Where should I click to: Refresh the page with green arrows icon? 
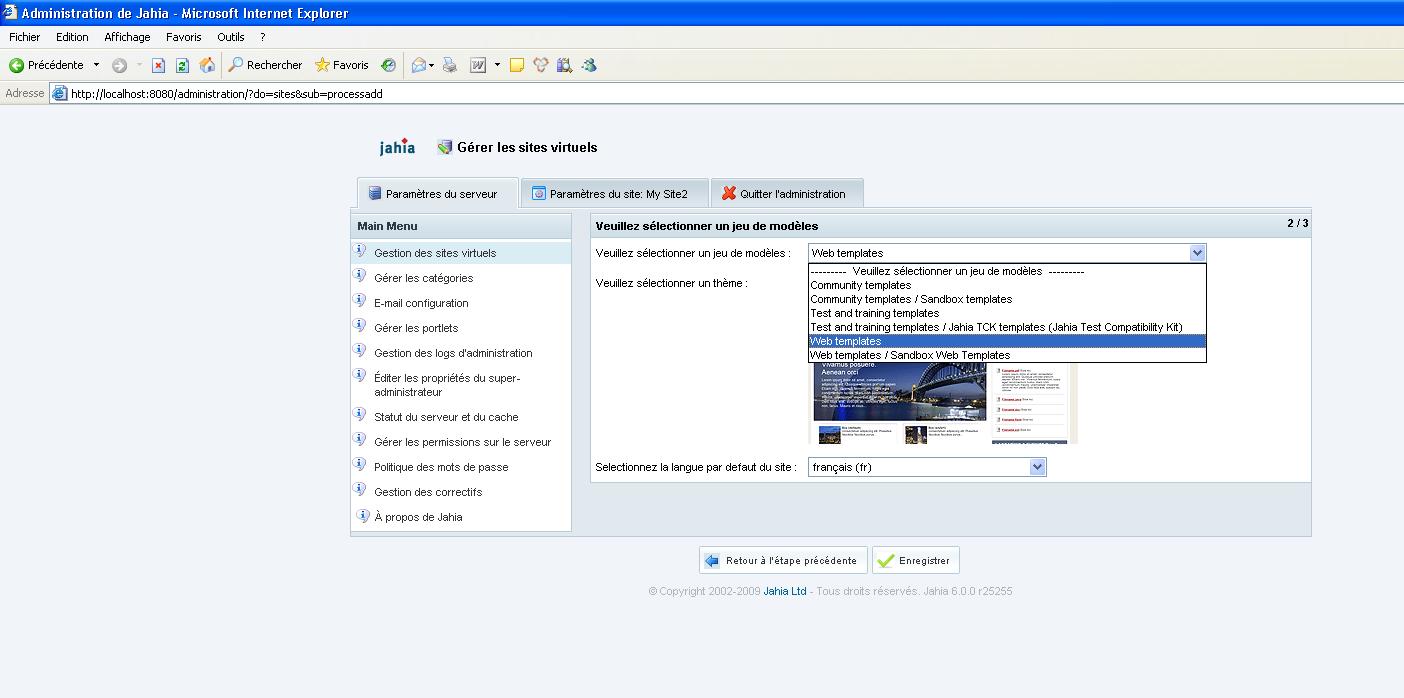click(182, 65)
